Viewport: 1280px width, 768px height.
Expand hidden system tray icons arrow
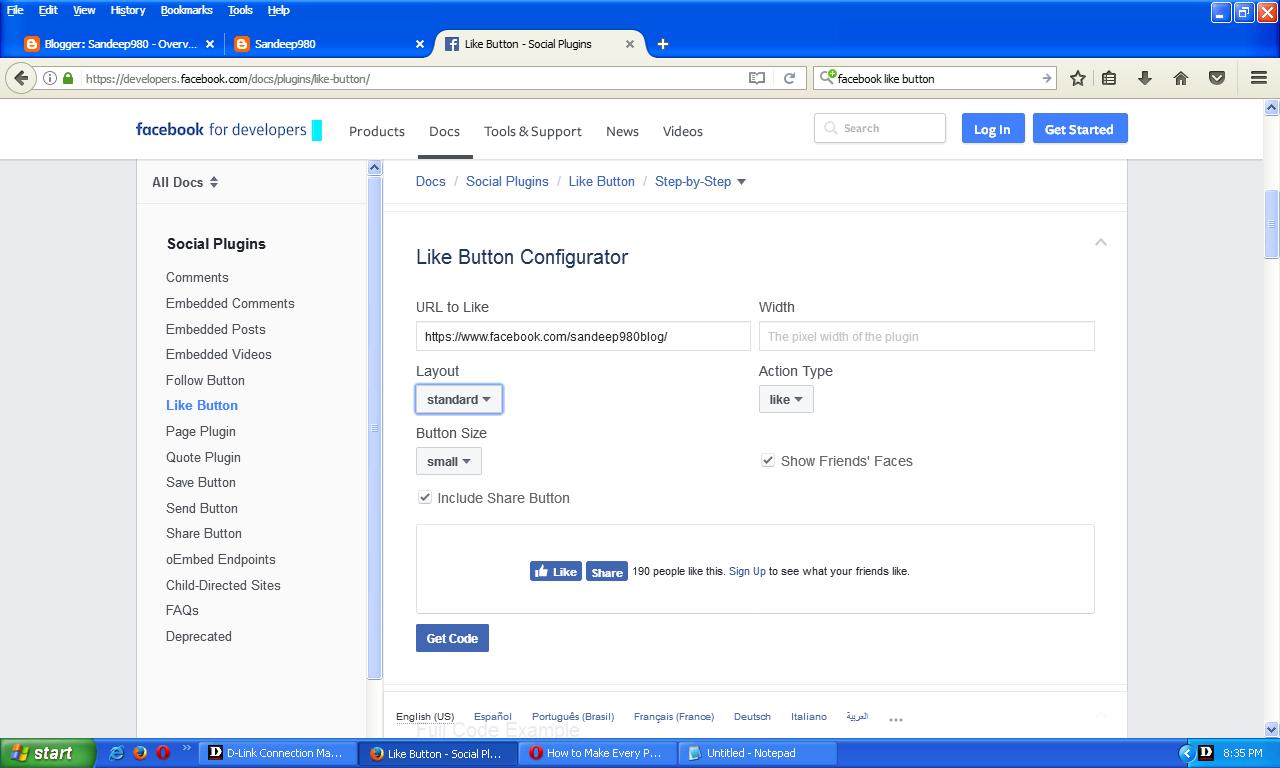tap(1186, 753)
